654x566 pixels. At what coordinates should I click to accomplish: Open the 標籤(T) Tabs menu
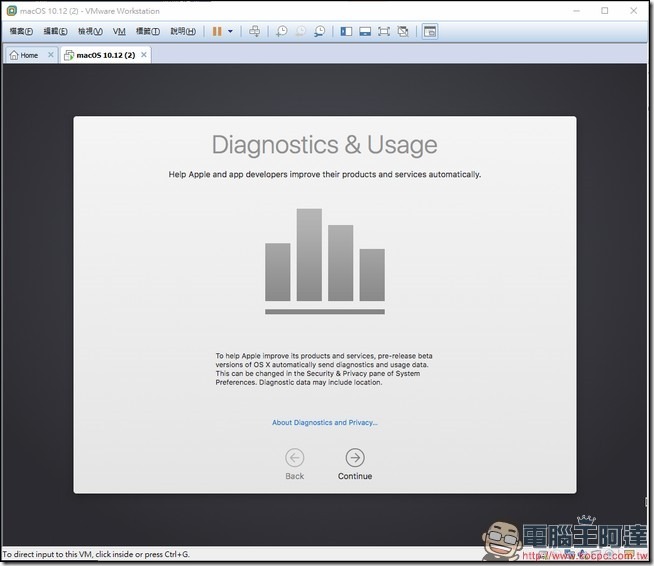[148, 31]
